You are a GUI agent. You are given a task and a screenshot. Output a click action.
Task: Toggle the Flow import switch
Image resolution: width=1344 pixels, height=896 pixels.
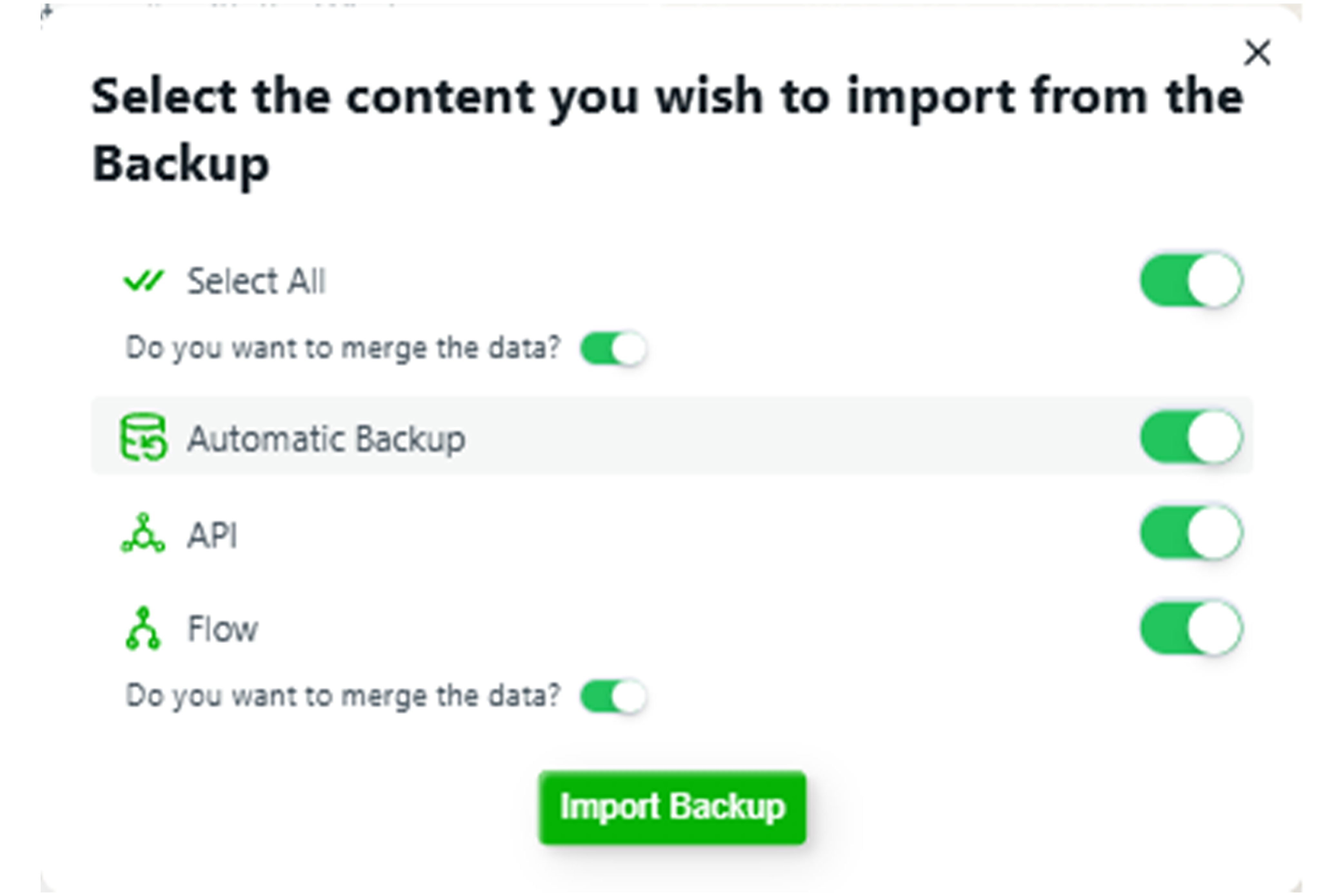(1191, 628)
